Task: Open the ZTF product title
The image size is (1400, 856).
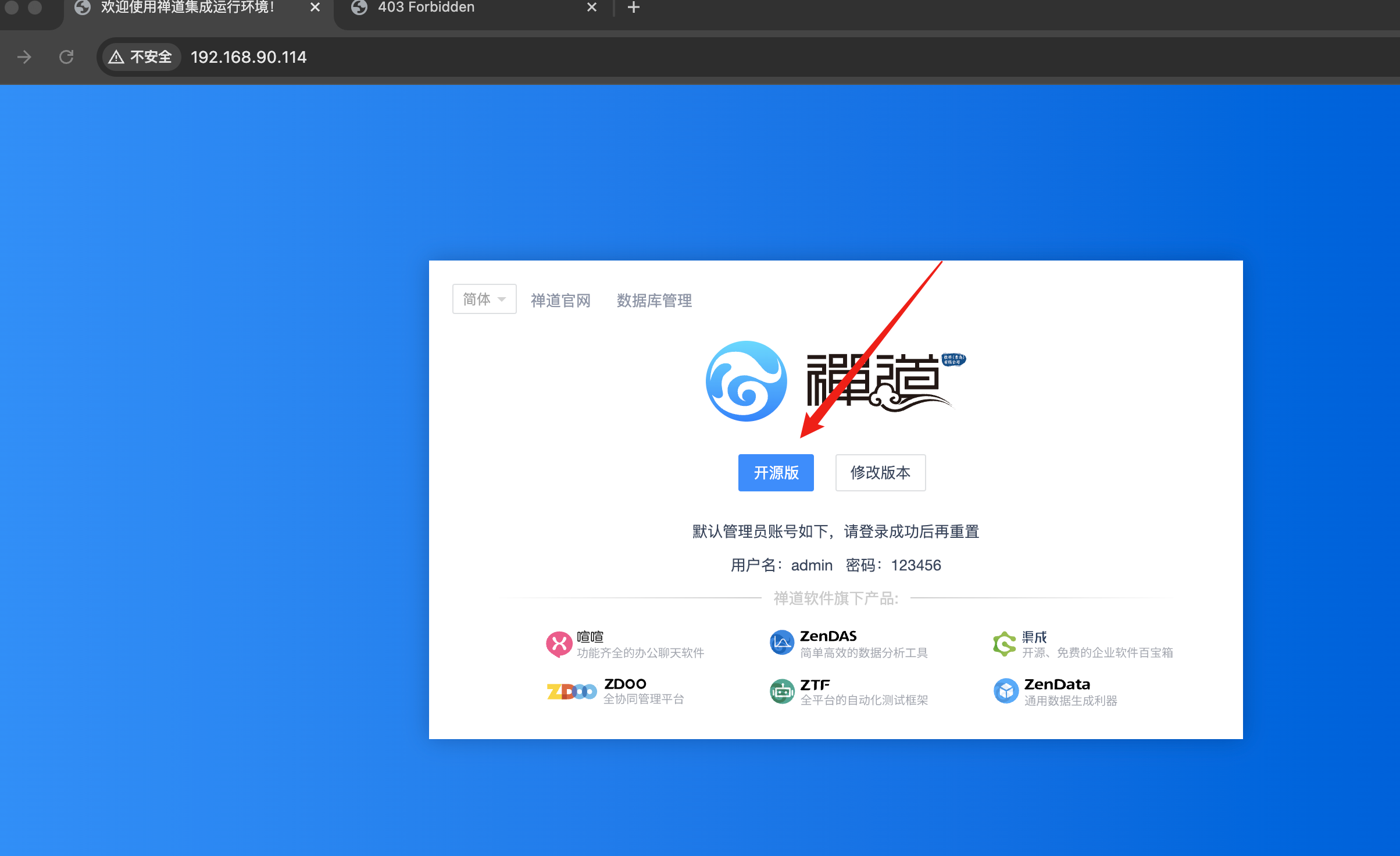Action: point(815,685)
